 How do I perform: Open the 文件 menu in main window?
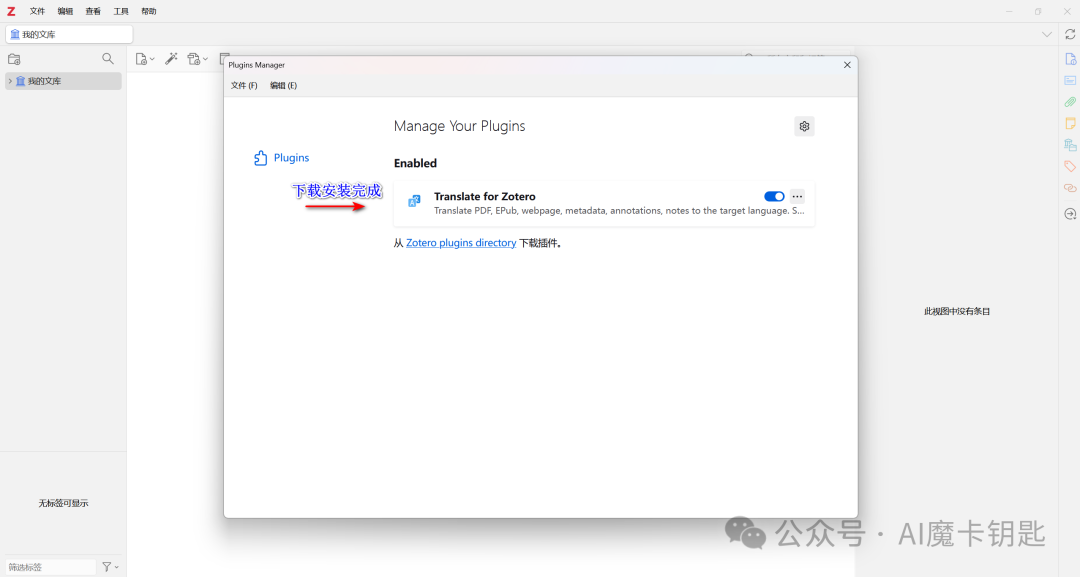[37, 11]
